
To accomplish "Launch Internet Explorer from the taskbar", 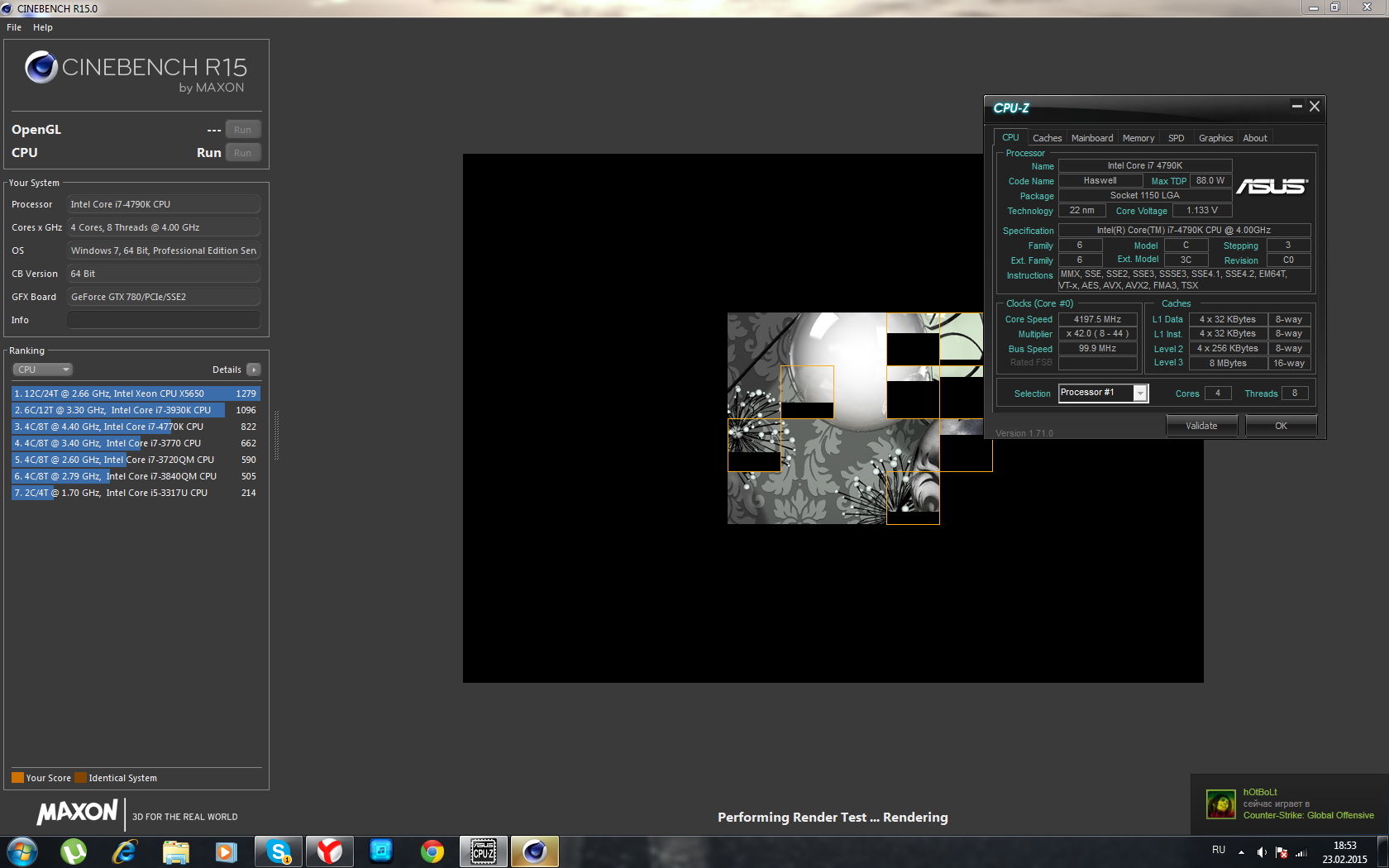I will 124,851.
